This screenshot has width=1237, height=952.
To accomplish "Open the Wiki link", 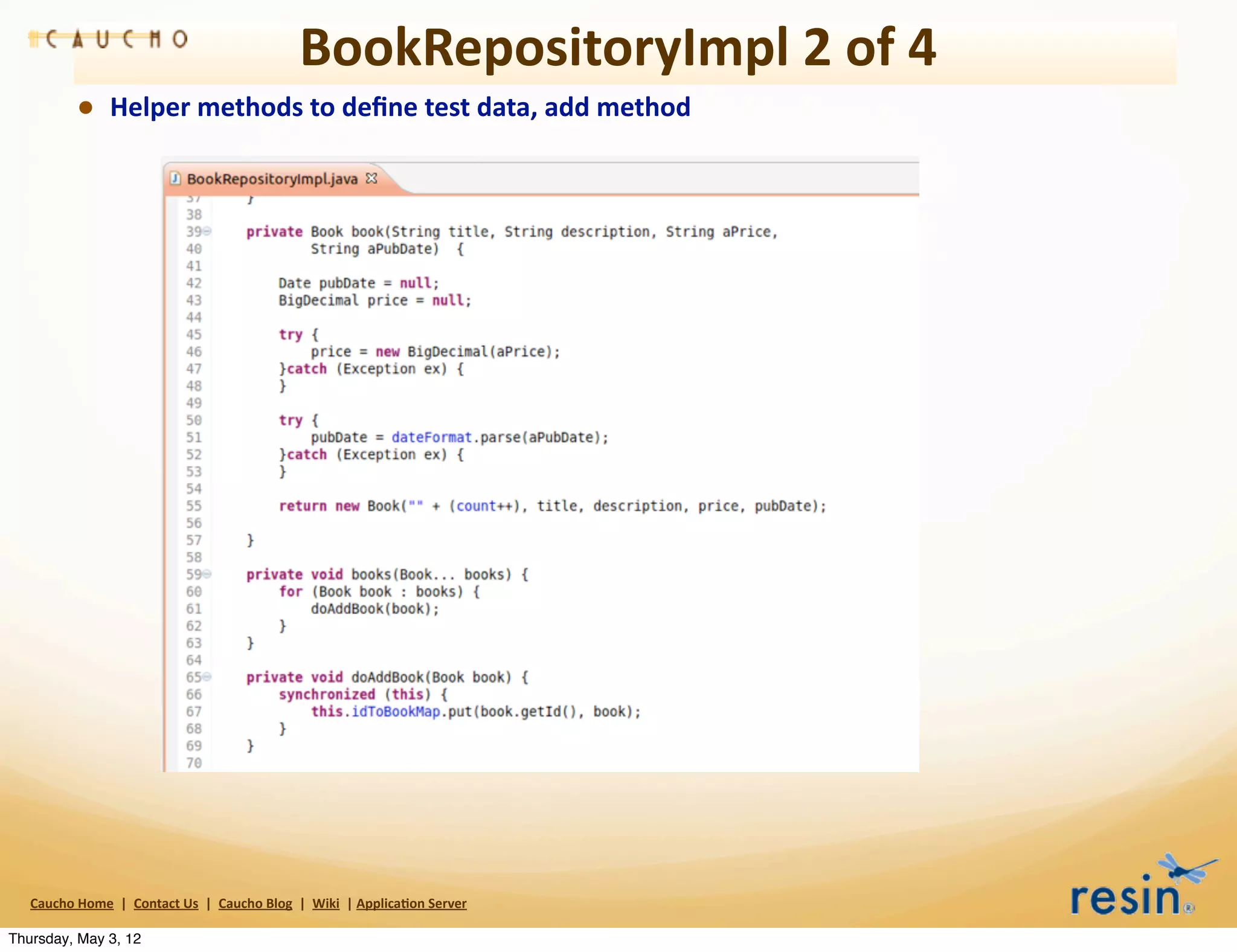I will click(x=326, y=903).
